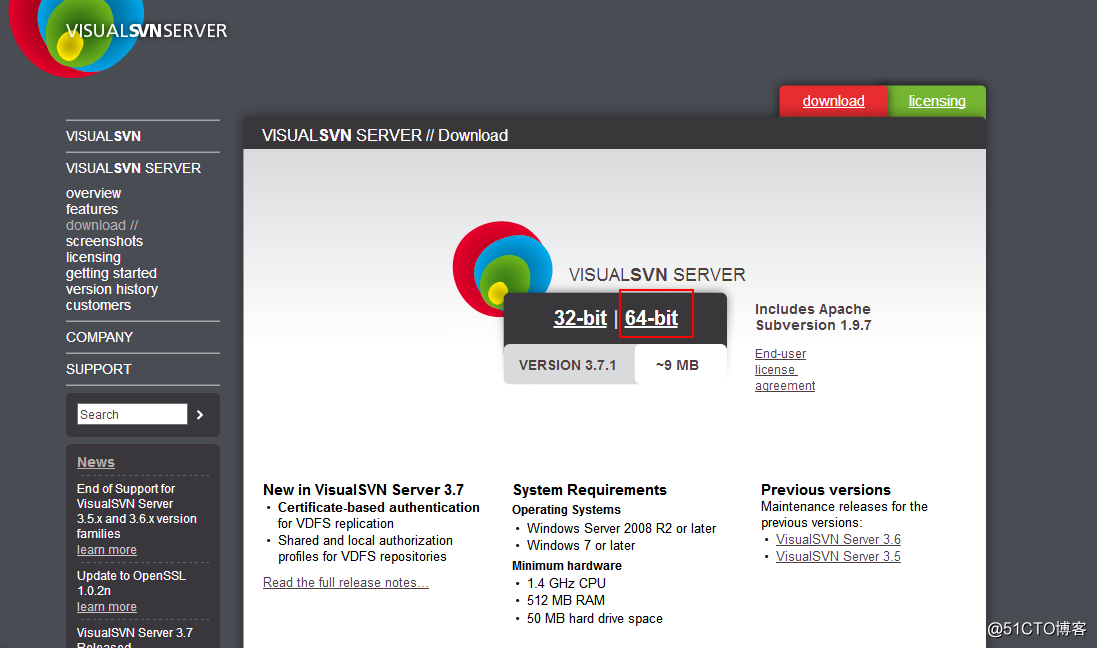This screenshot has height=648, width=1097.
Task: Click the 1.4 GHz CPU requirement
Action: [566, 584]
